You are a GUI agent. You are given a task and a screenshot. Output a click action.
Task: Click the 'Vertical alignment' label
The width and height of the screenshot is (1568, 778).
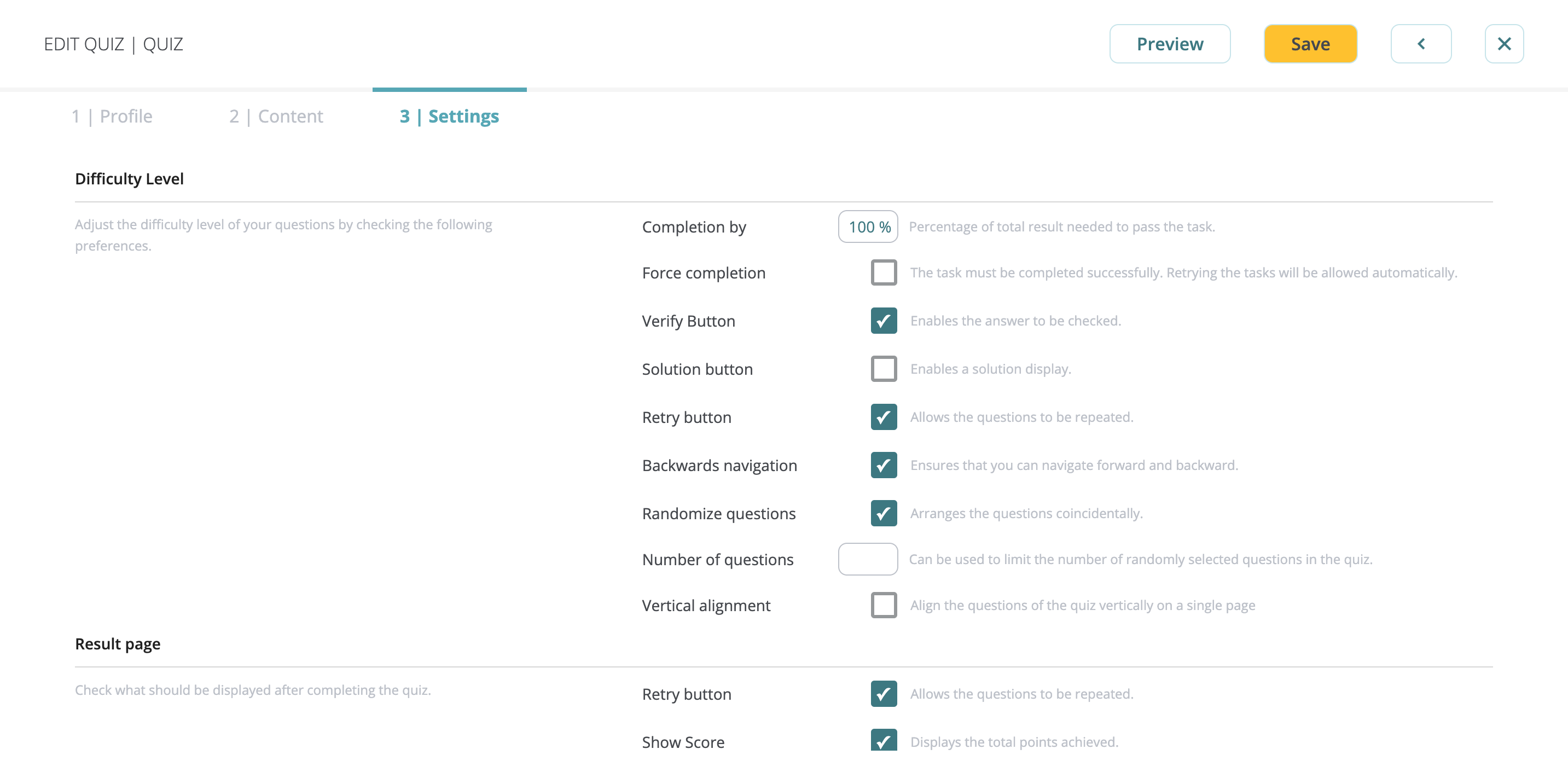pyautogui.click(x=706, y=606)
